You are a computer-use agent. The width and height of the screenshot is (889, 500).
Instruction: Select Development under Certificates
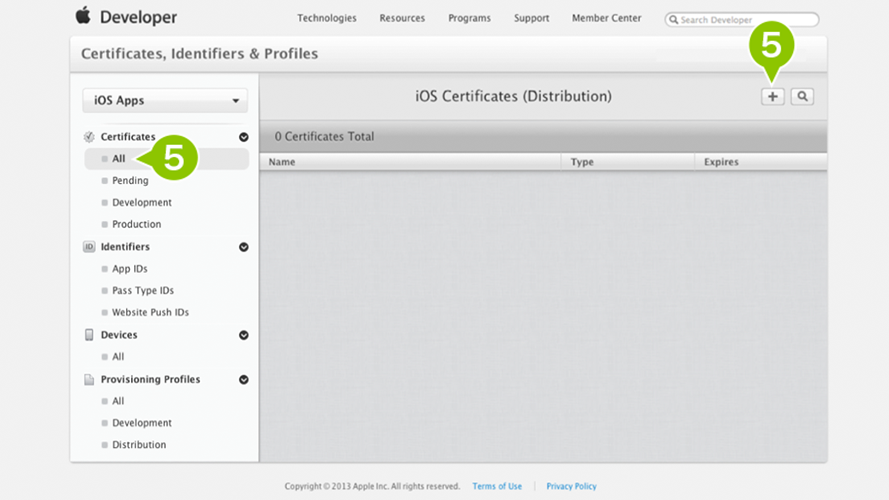142,202
